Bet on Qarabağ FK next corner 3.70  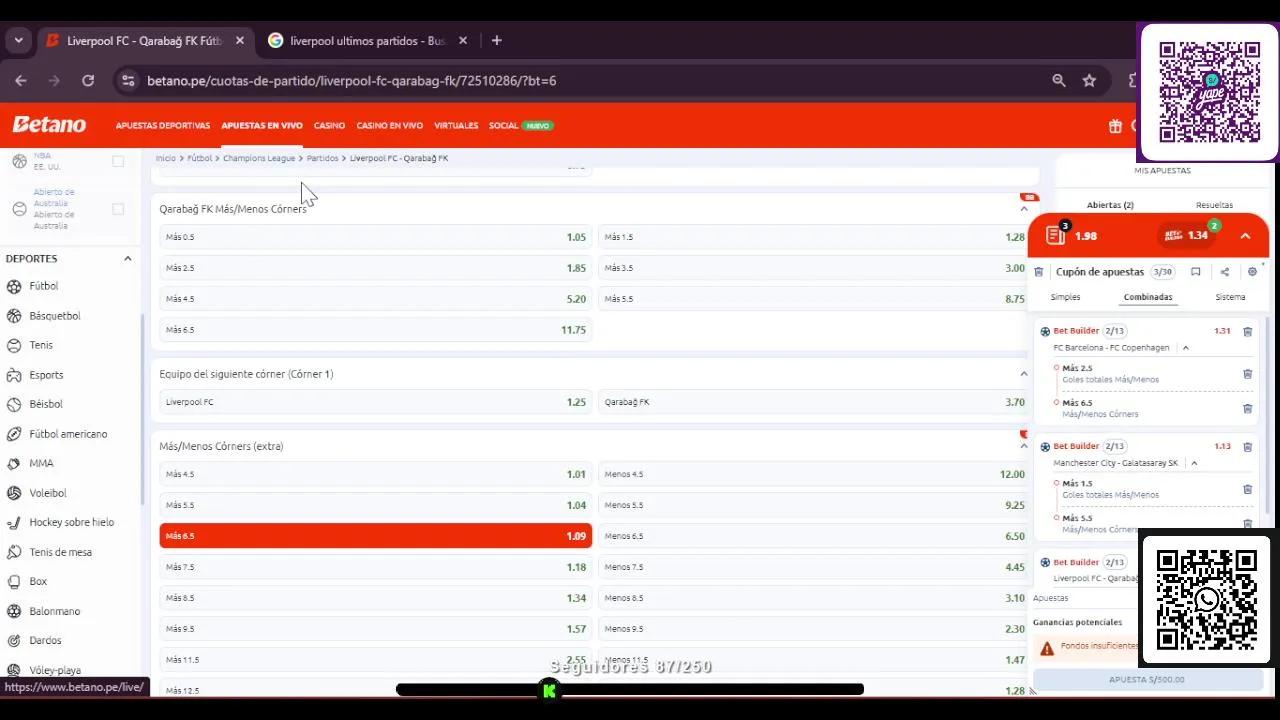814,402
